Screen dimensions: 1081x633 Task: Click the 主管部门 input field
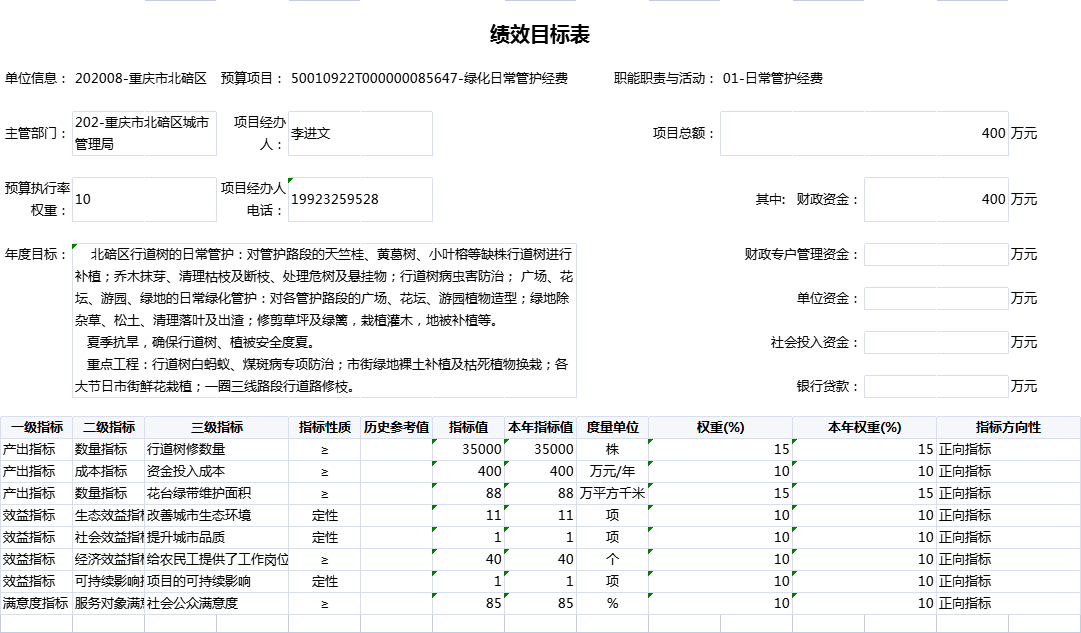point(144,133)
